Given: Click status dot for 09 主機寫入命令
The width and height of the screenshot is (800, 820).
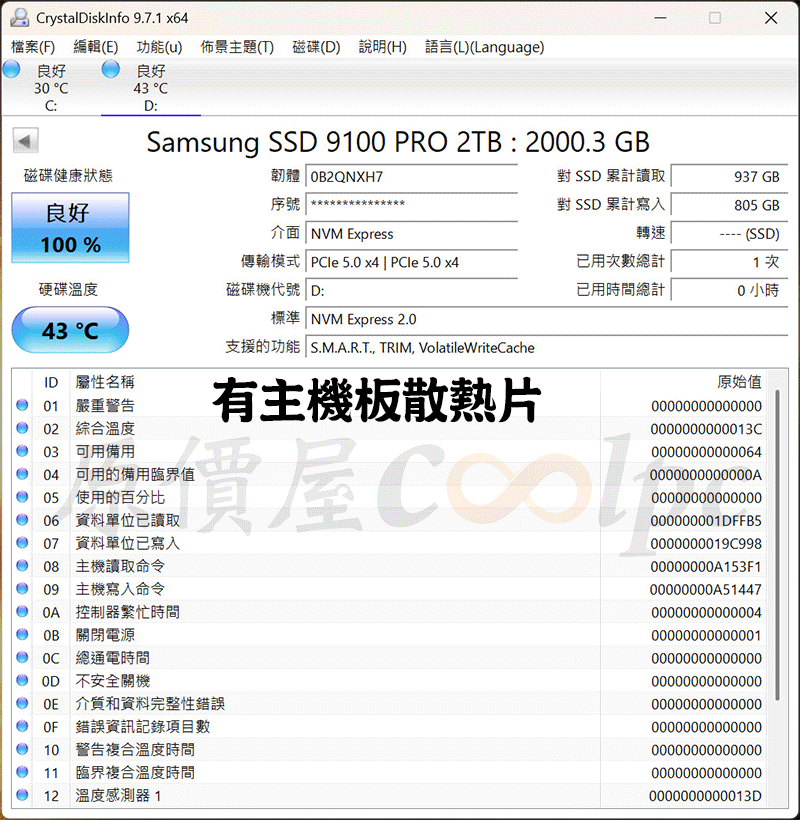Looking at the screenshot, I should (x=22, y=589).
